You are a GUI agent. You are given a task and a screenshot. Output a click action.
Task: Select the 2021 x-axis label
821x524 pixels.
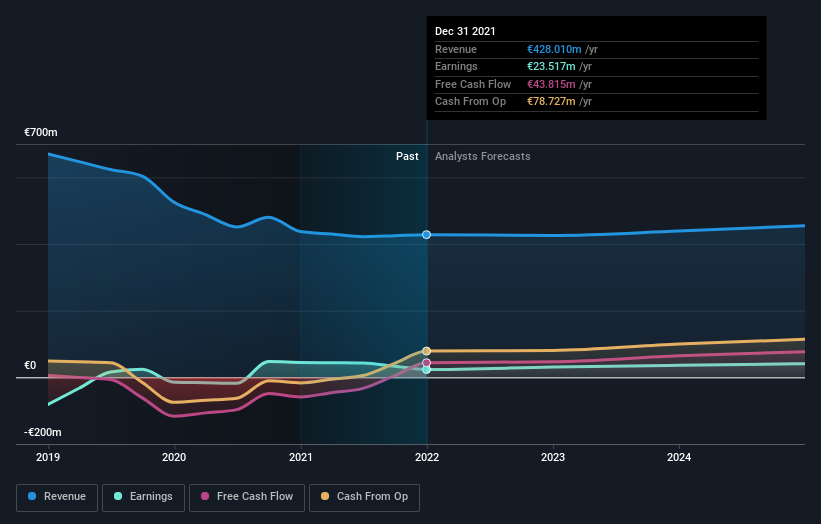pyautogui.click(x=301, y=457)
